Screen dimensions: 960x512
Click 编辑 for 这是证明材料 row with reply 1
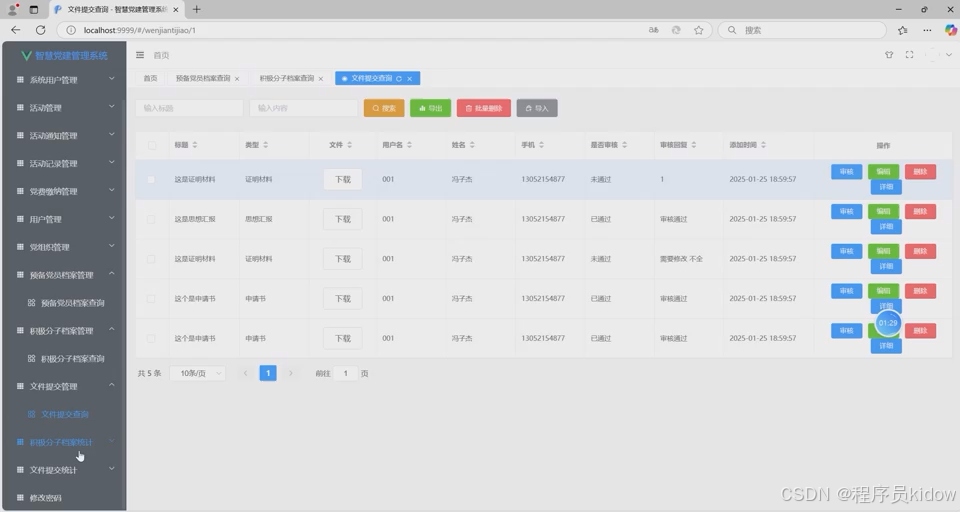tap(883, 171)
